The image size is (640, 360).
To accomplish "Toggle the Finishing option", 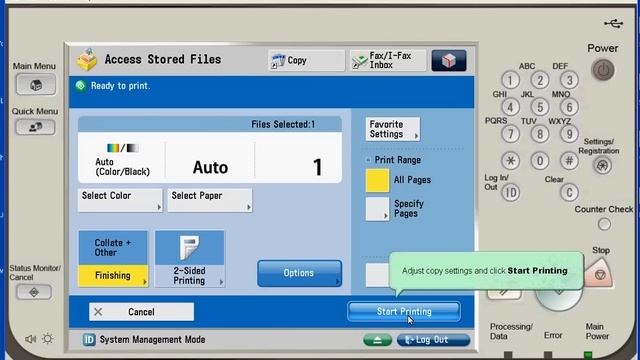I will pyautogui.click(x=113, y=276).
